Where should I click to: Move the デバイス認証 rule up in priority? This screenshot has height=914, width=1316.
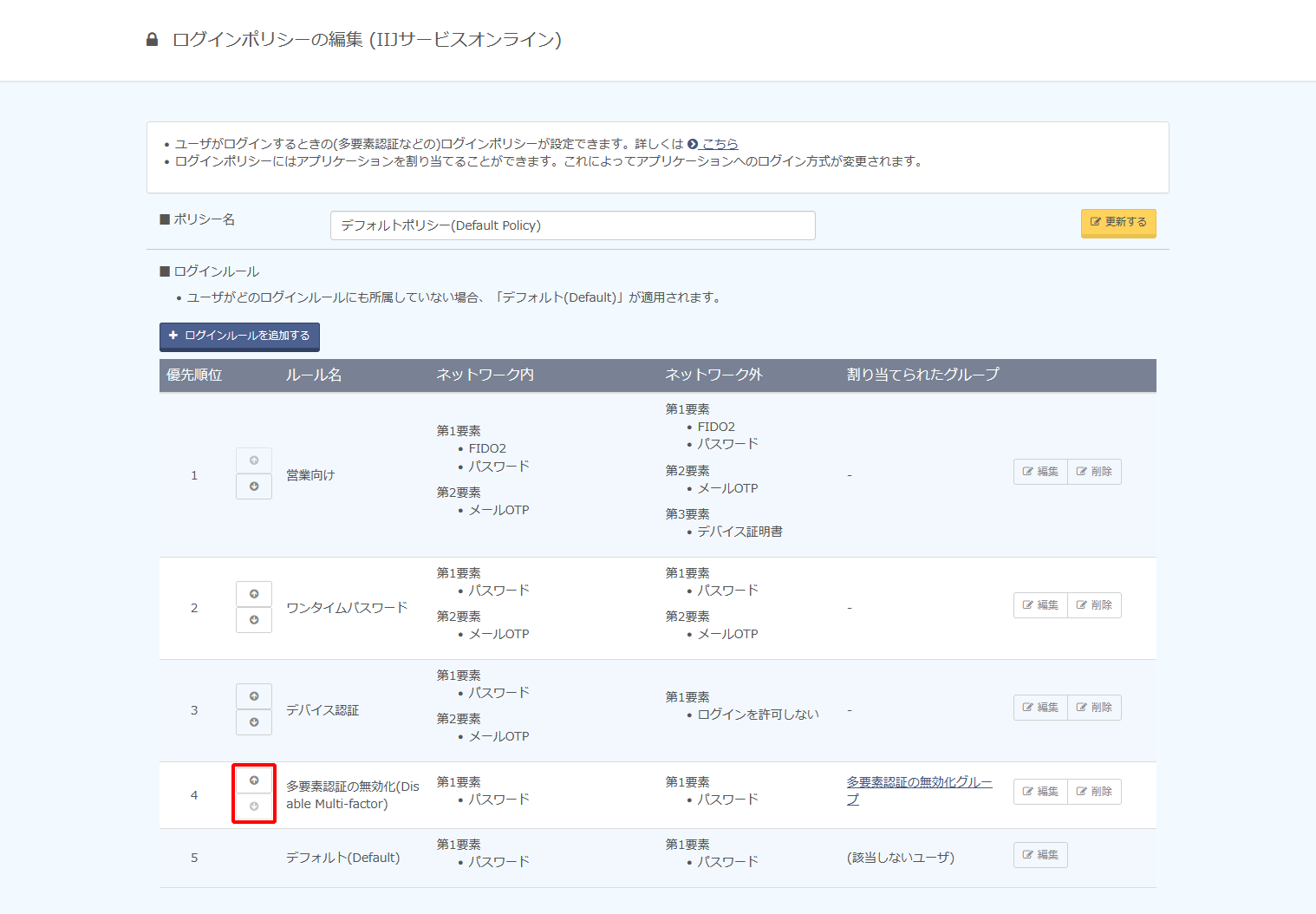click(x=254, y=696)
